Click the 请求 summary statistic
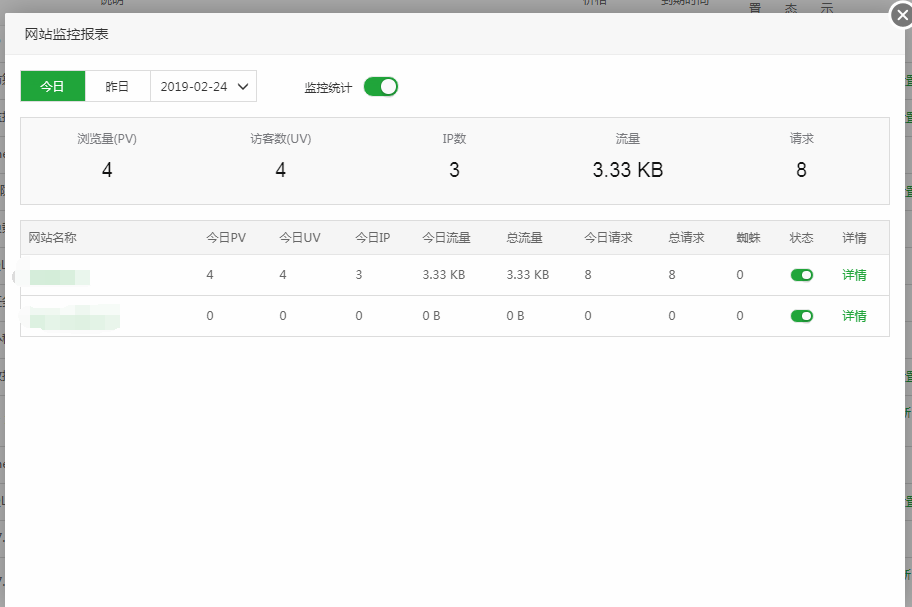912x607 pixels. (801, 157)
